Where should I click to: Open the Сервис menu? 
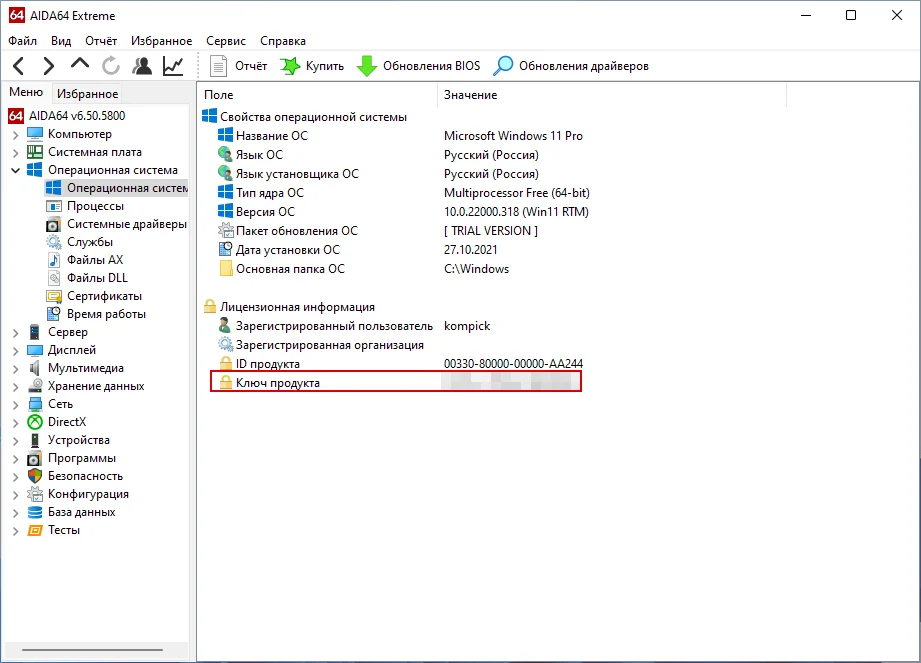226,41
